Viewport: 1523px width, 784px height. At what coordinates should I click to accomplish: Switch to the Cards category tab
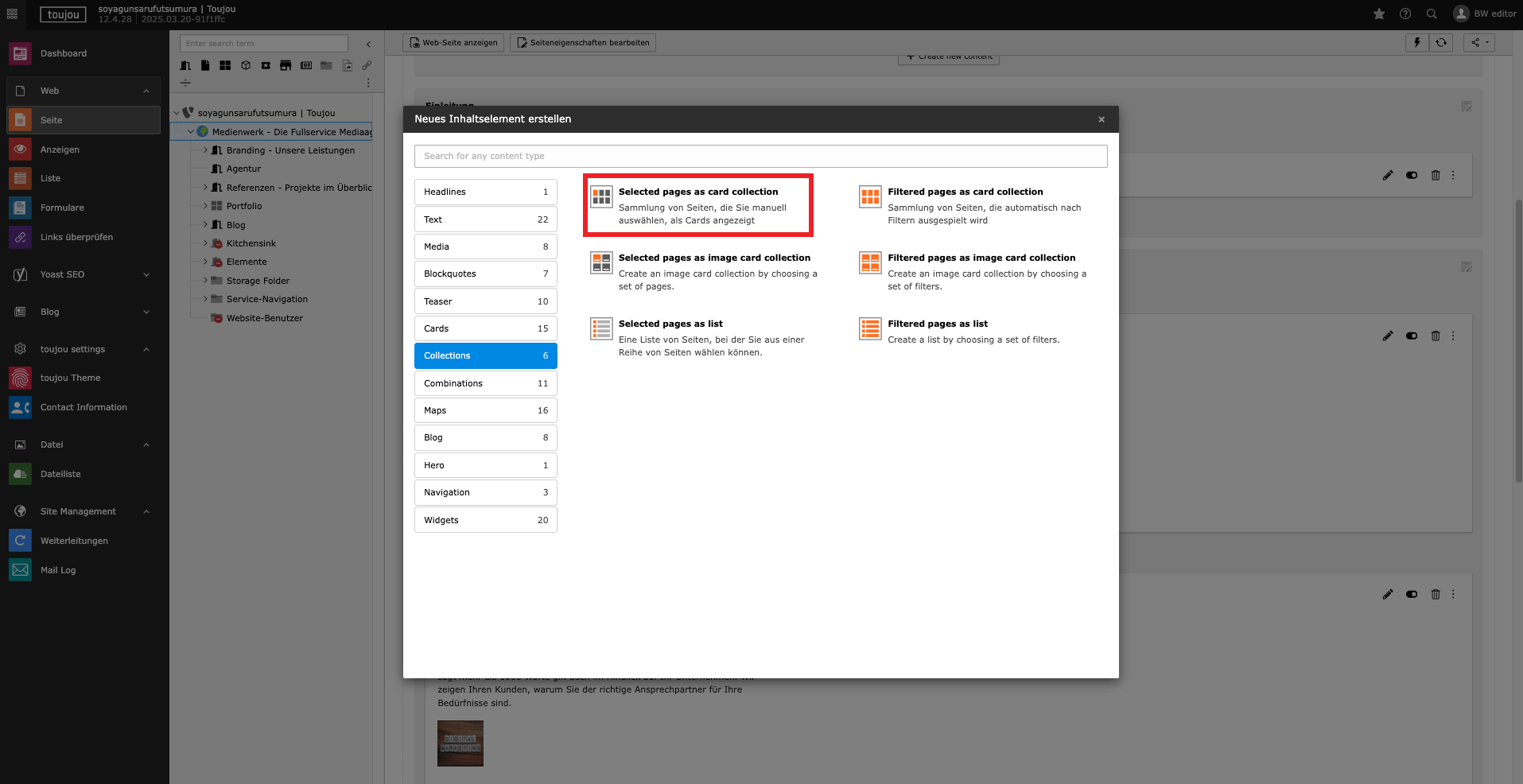click(485, 328)
